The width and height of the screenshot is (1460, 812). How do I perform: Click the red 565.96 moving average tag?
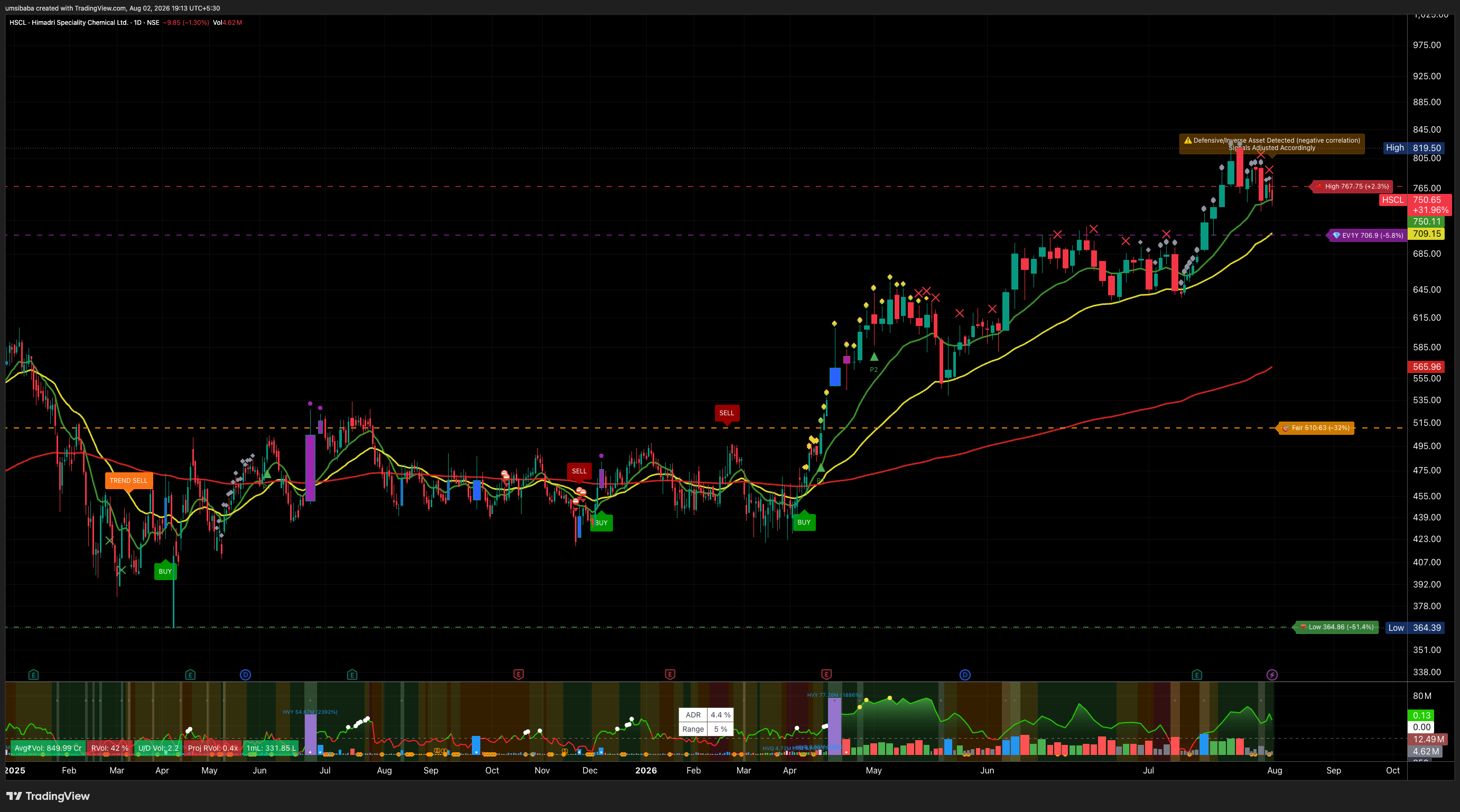(1426, 367)
